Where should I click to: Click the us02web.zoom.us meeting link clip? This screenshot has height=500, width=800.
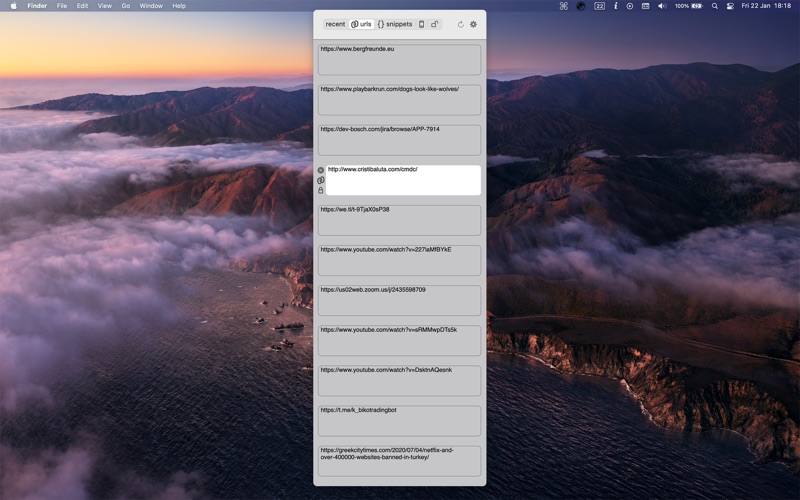coord(399,301)
